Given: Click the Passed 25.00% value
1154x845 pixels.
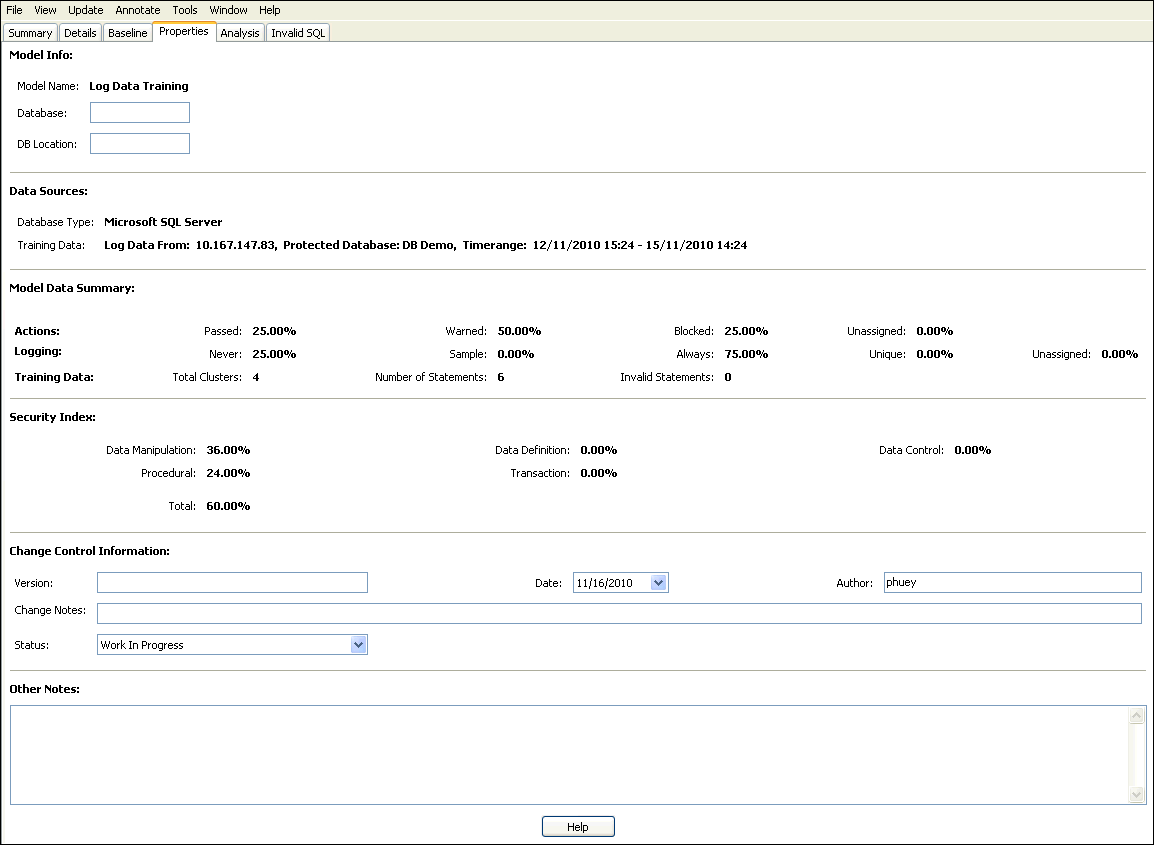Looking at the screenshot, I should tap(275, 331).
